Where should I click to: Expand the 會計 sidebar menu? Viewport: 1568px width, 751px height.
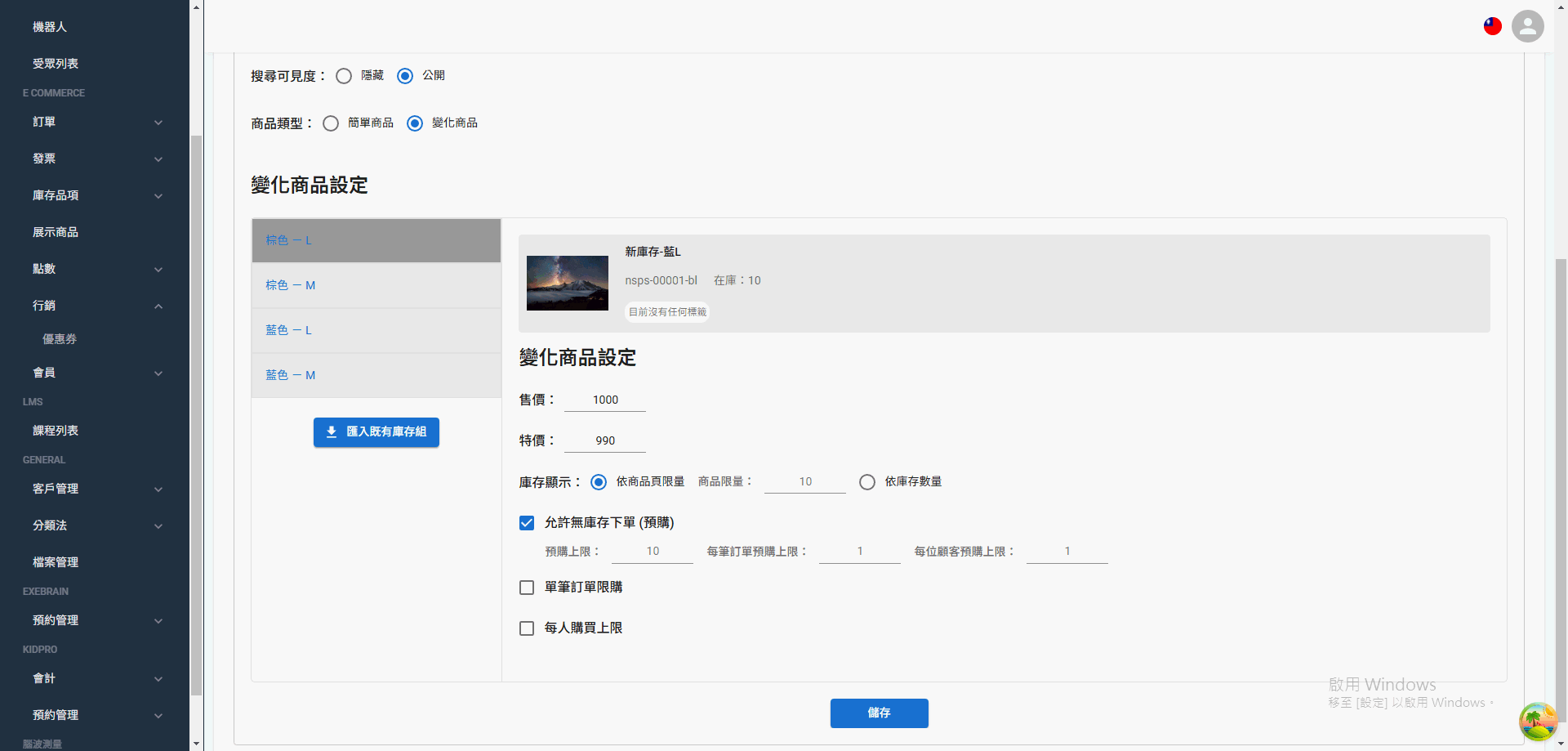[95, 678]
